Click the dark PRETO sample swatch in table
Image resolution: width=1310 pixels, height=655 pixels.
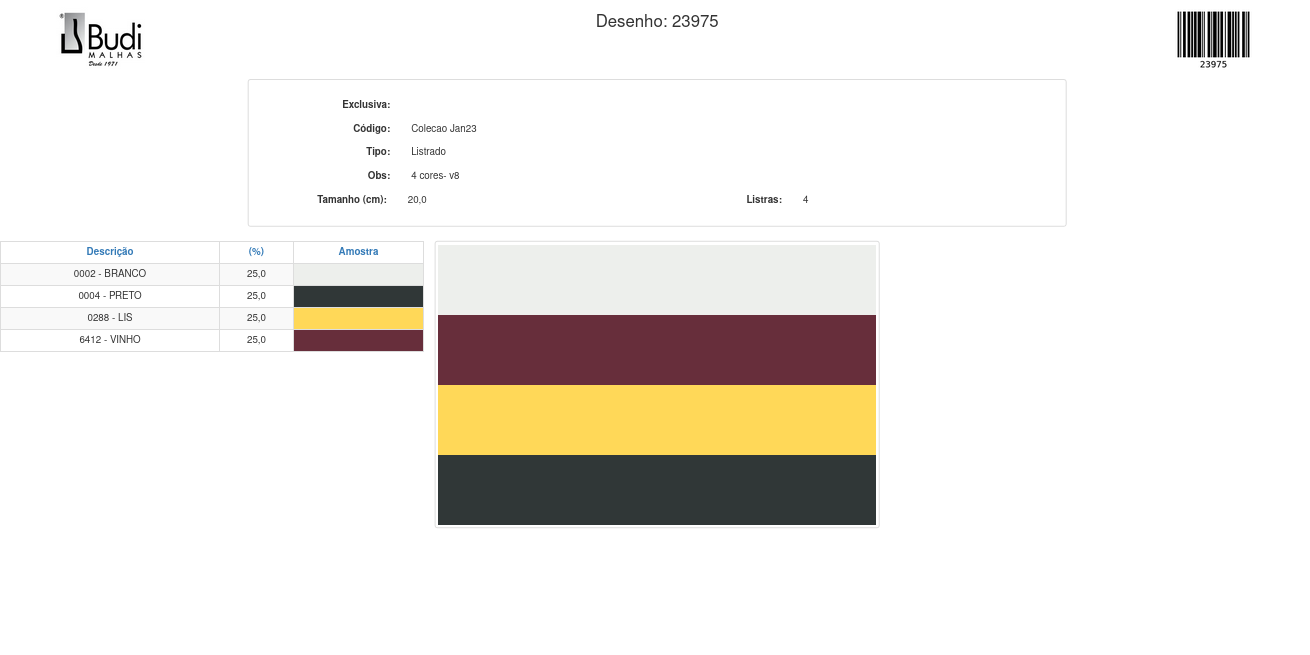(358, 296)
